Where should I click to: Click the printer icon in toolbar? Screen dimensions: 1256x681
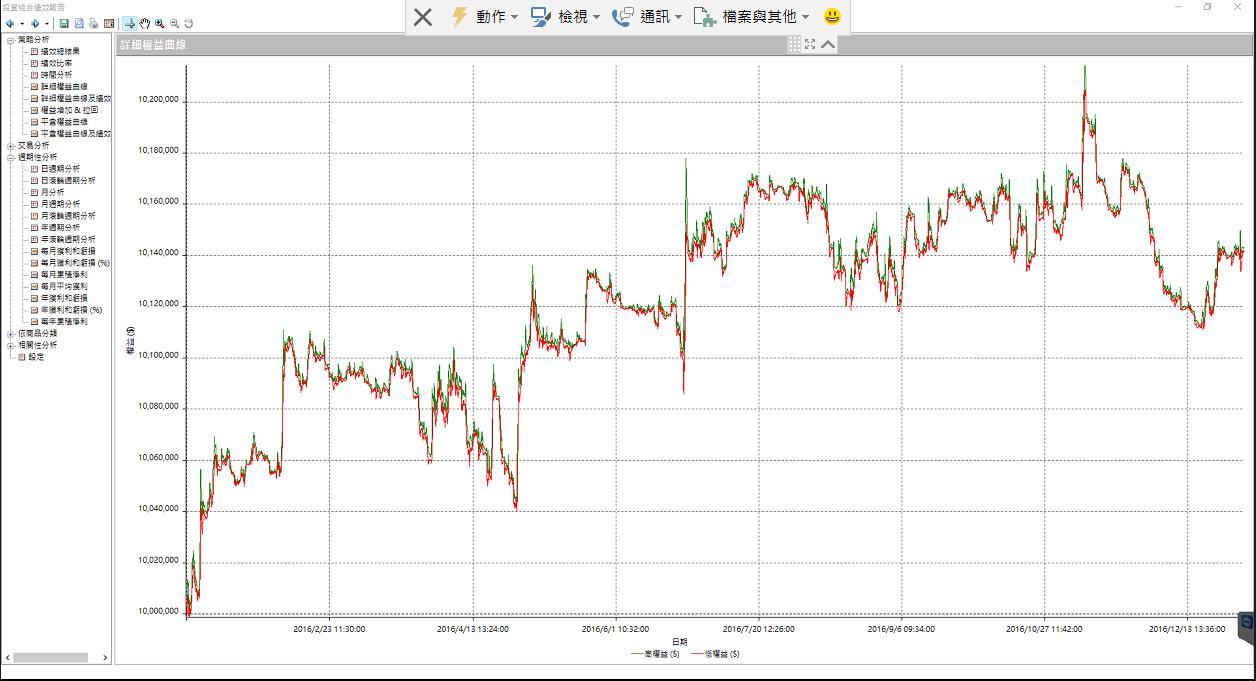[x=94, y=23]
